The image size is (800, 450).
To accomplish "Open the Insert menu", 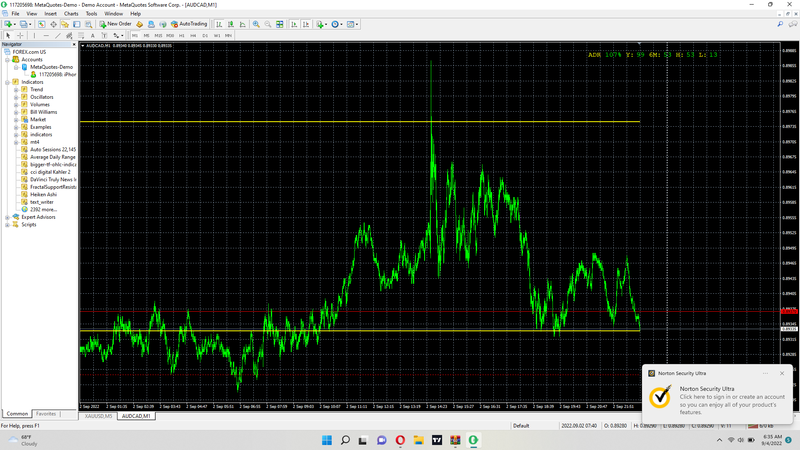I will coord(51,14).
